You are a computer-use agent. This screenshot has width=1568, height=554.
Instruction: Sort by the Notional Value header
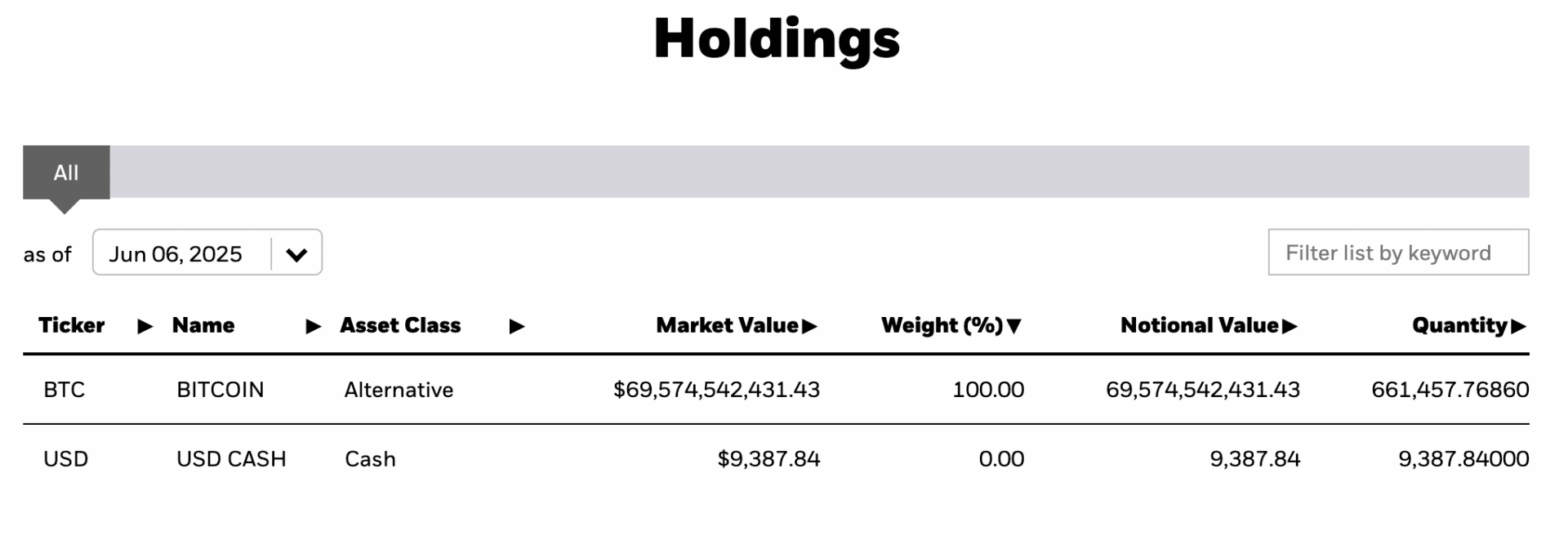pos(1199,326)
